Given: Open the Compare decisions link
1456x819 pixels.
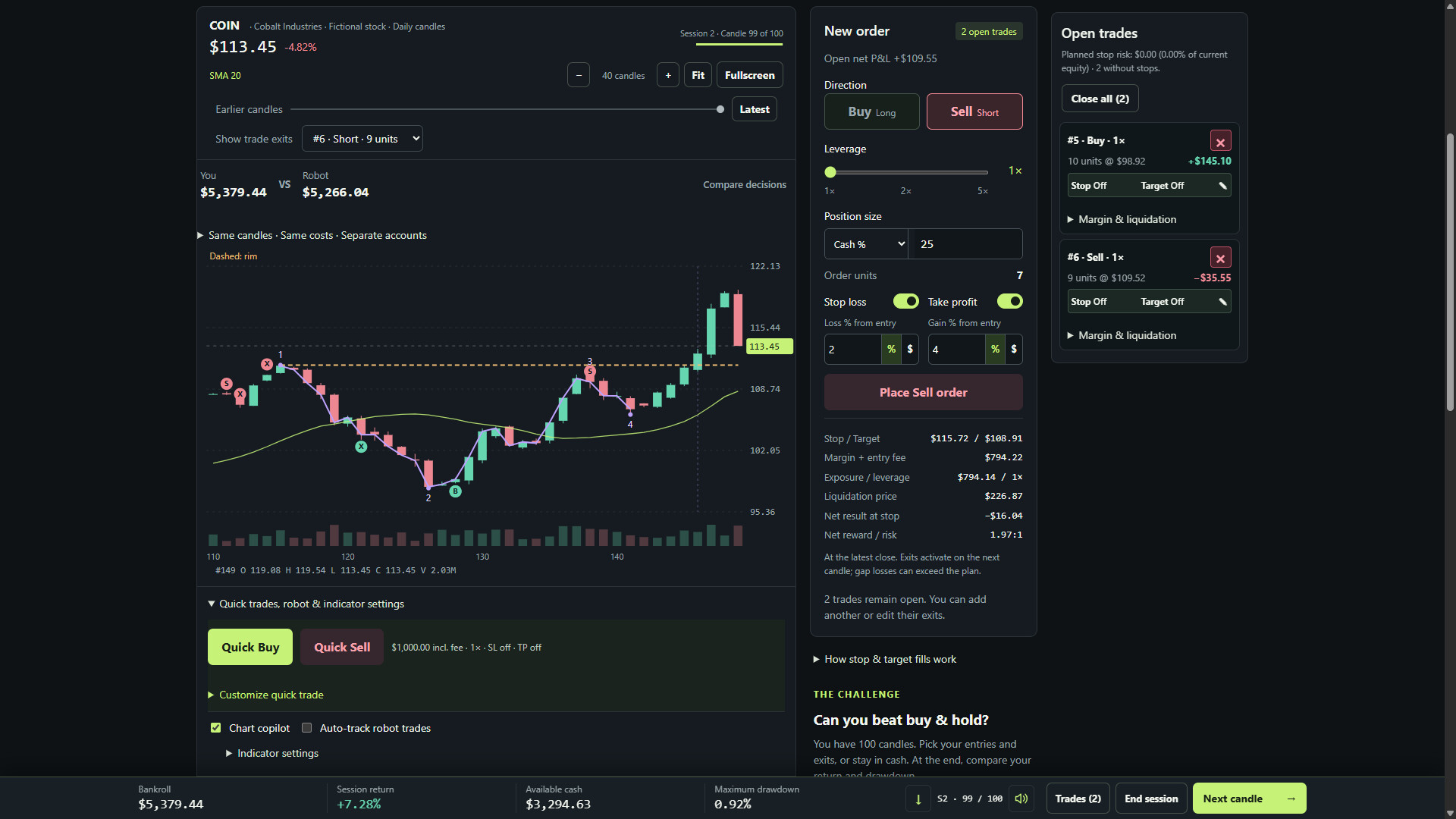Looking at the screenshot, I should [x=744, y=184].
